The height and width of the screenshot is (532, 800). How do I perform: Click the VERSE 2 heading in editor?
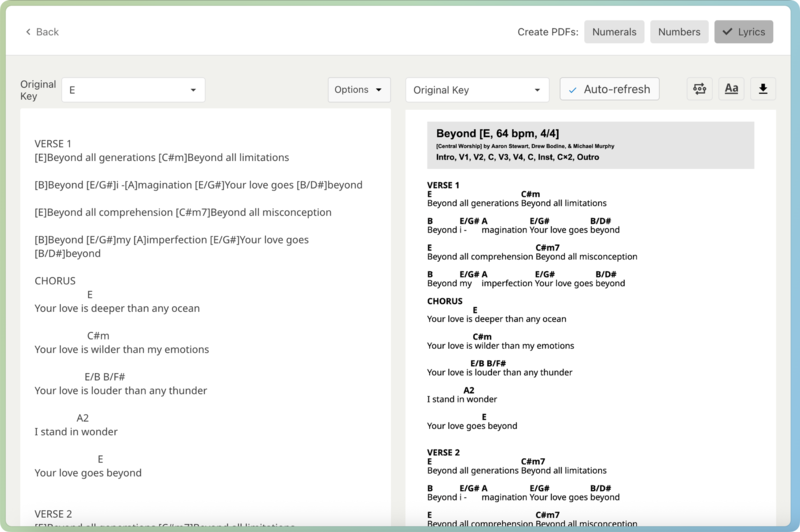(53, 514)
